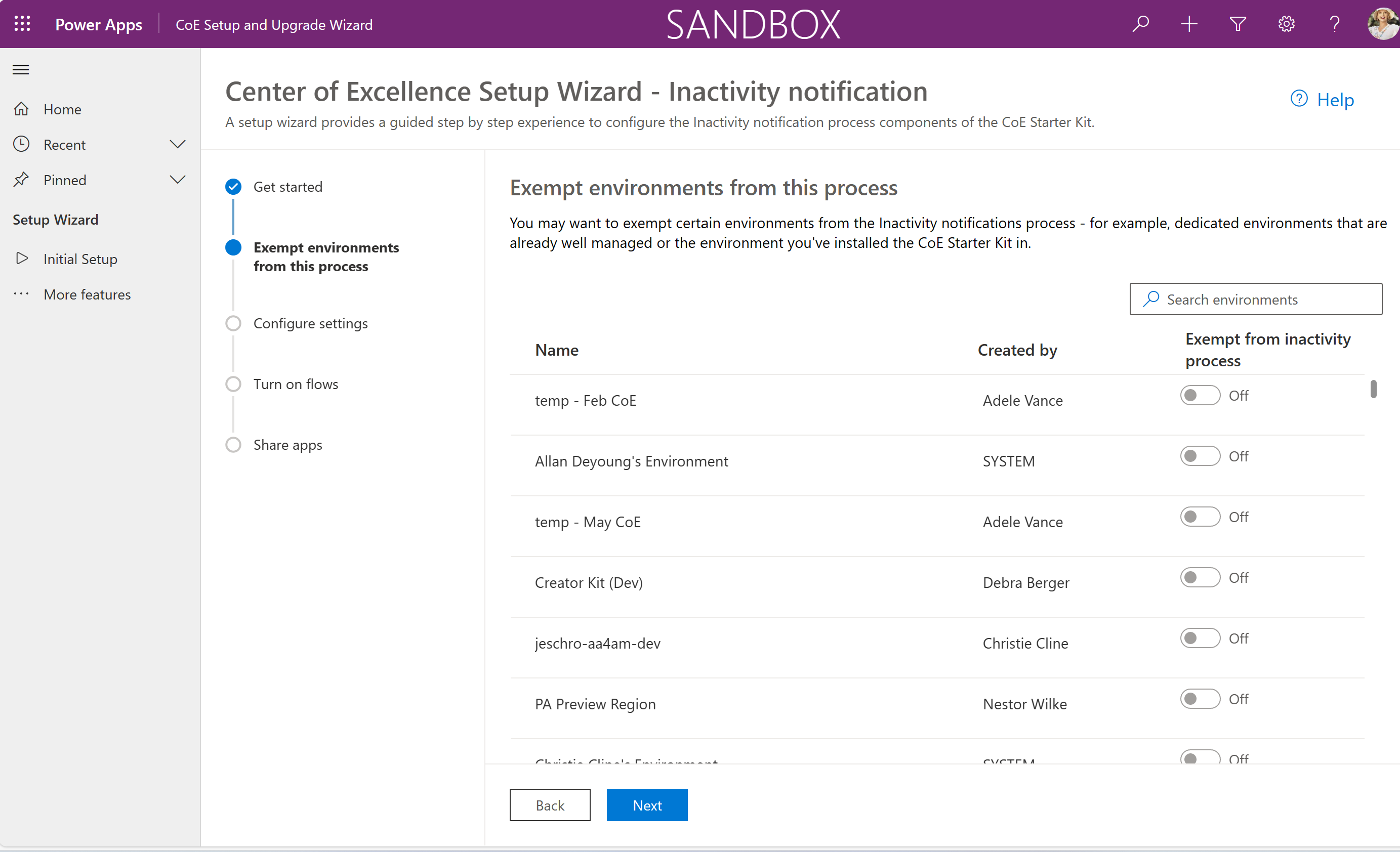Expand More features in sidebar
This screenshot has width=1400, height=852.
click(87, 294)
